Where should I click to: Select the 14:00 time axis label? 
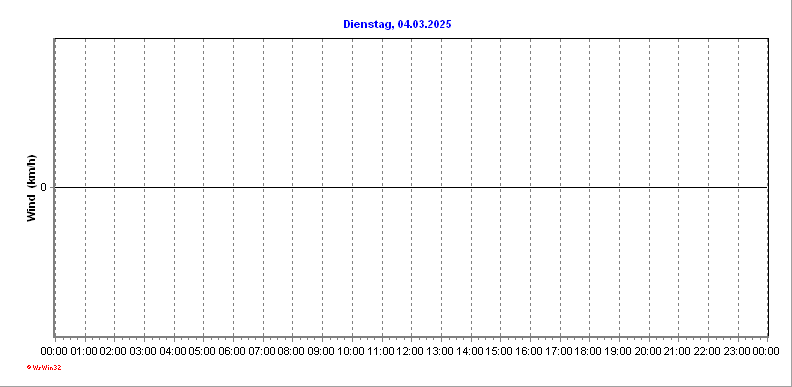tap(470, 351)
